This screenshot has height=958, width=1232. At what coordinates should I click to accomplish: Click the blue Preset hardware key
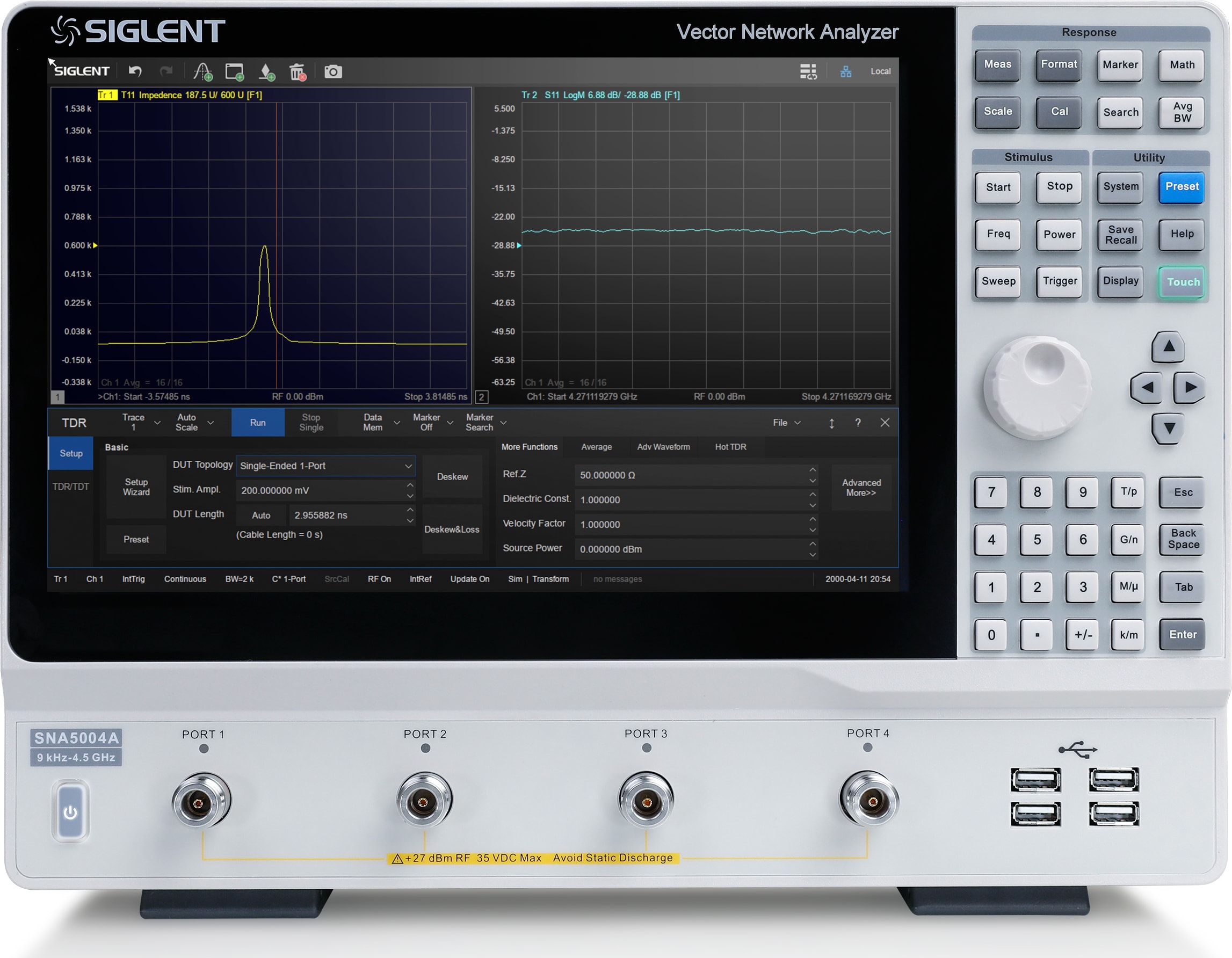pyautogui.click(x=1182, y=187)
